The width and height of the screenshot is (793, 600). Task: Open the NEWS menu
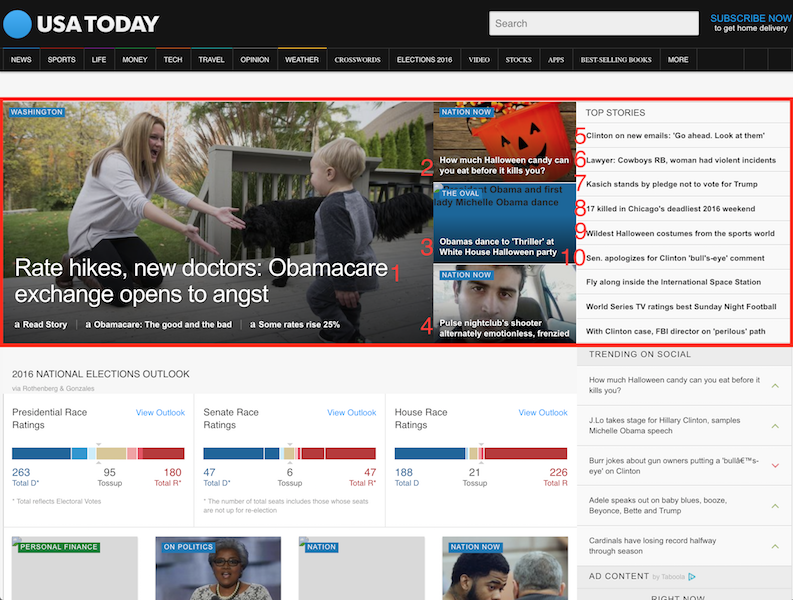click(21, 60)
